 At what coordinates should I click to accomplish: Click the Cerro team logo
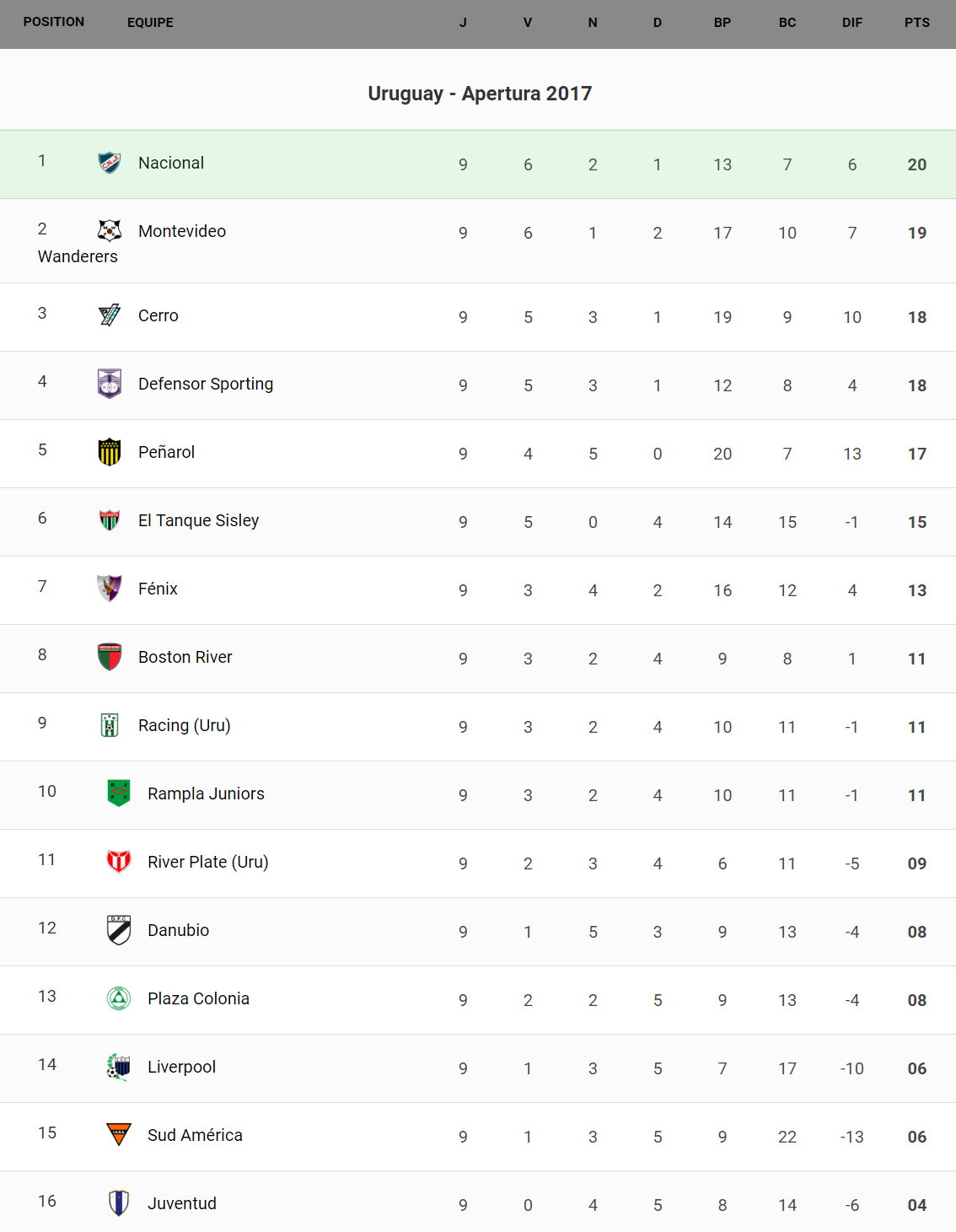(x=110, y=315)
